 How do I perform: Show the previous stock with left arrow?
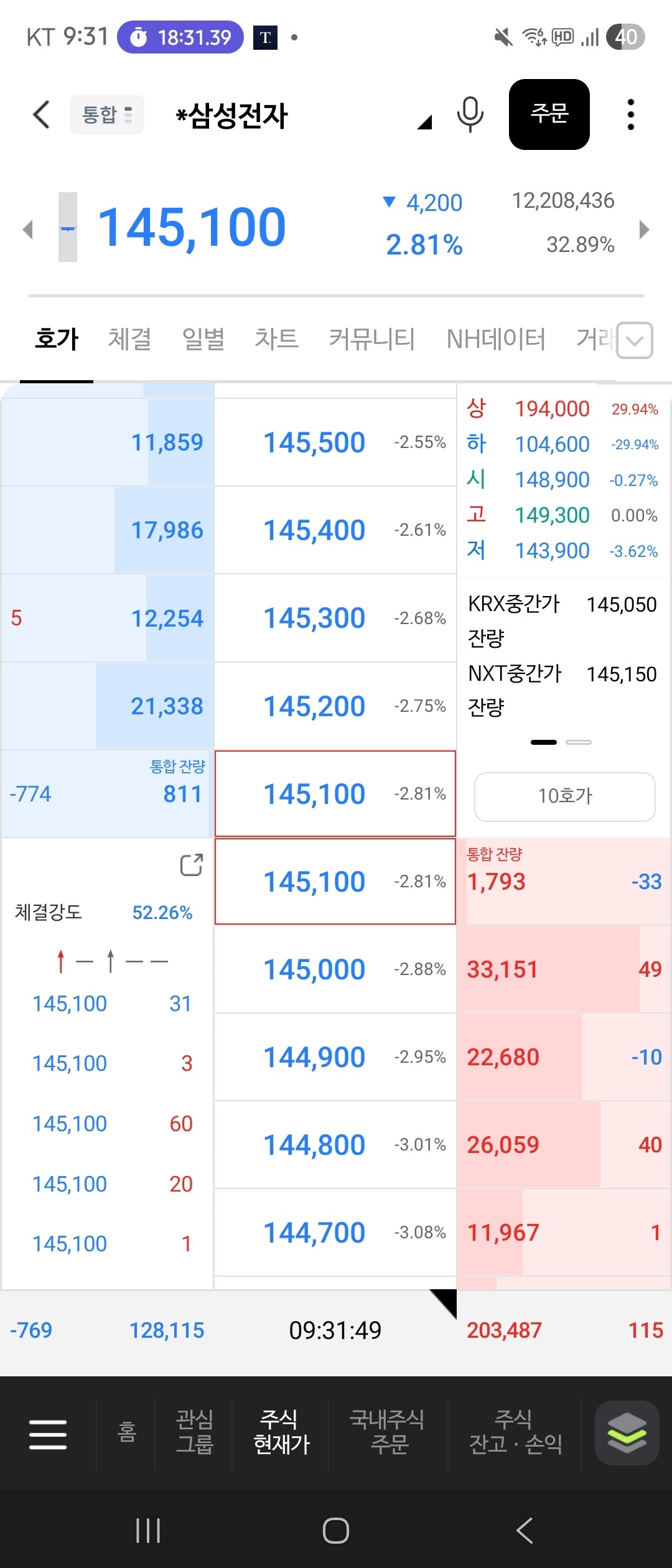coord(27,229)
